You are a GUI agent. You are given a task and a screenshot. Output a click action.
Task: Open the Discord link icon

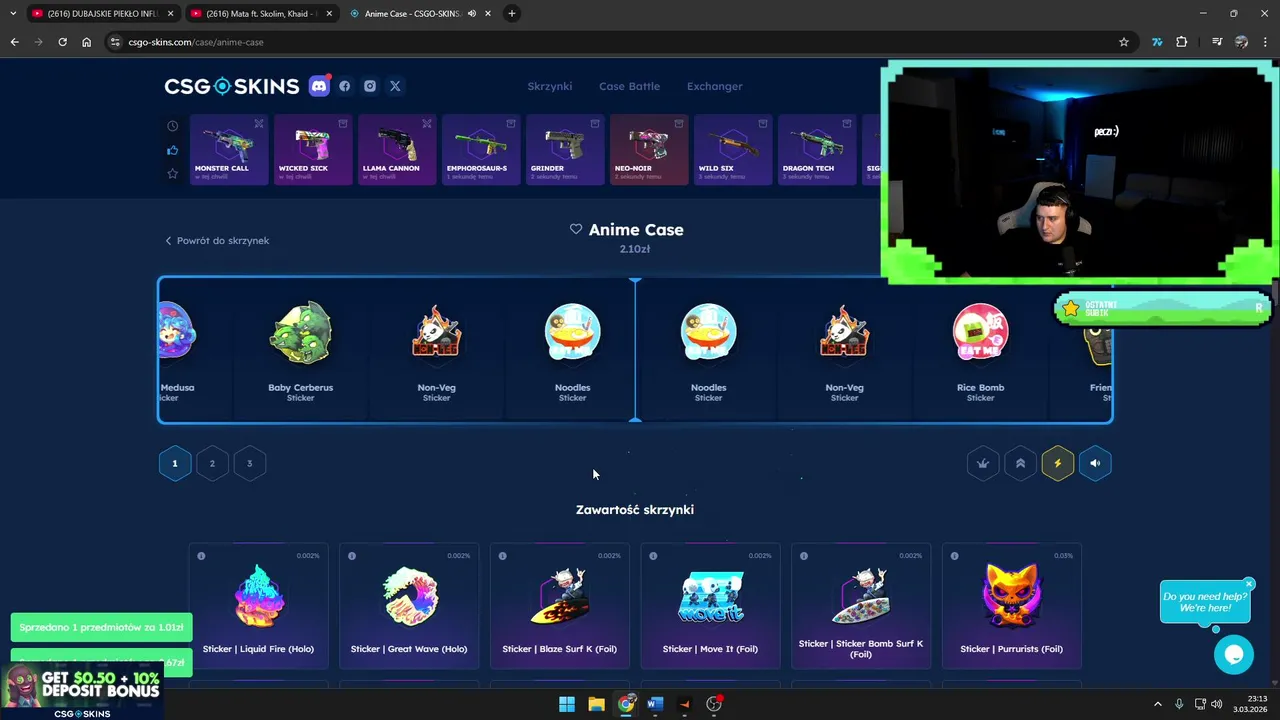(319, 86)
